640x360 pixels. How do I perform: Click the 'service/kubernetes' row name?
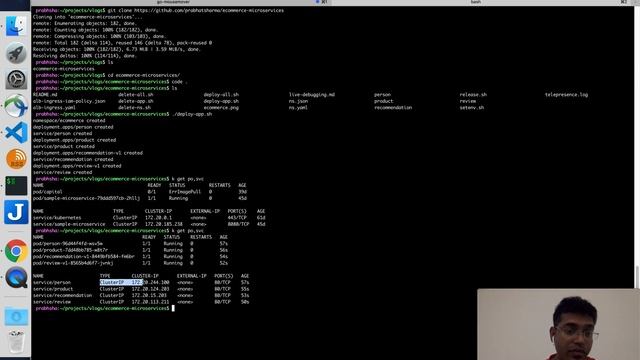coord(57,218)
